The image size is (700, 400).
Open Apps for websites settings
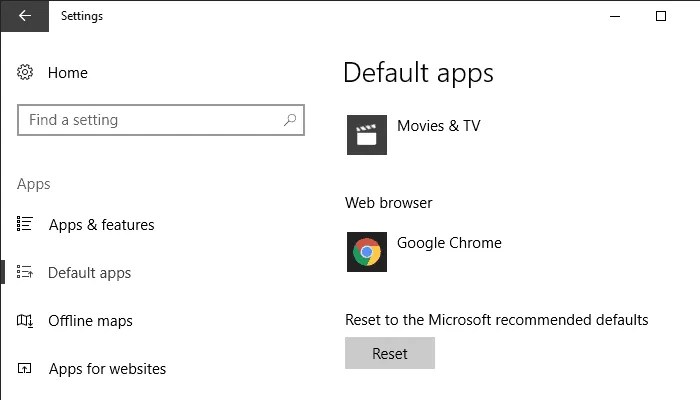[107, 369]
